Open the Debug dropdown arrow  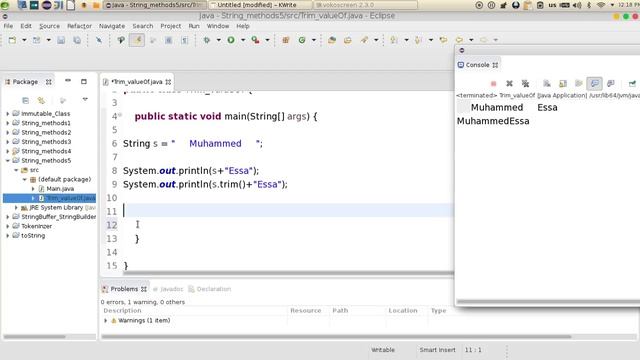click(x=218, y=40)
